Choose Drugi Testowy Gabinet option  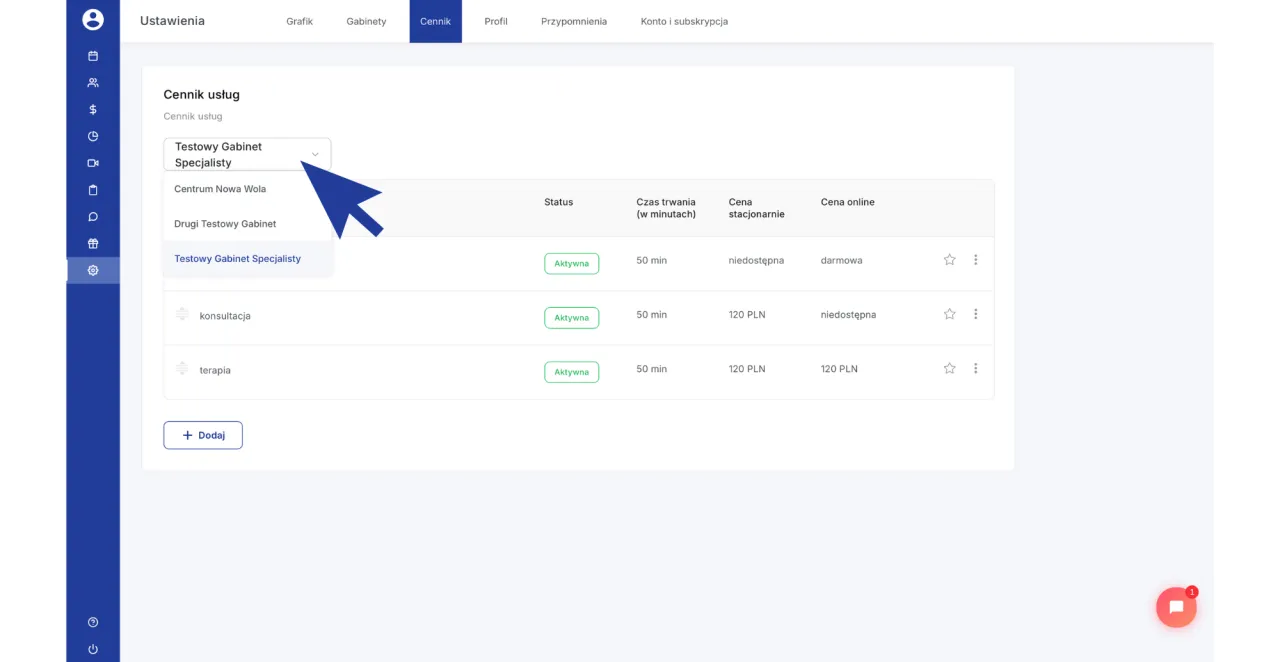[225, 224]
